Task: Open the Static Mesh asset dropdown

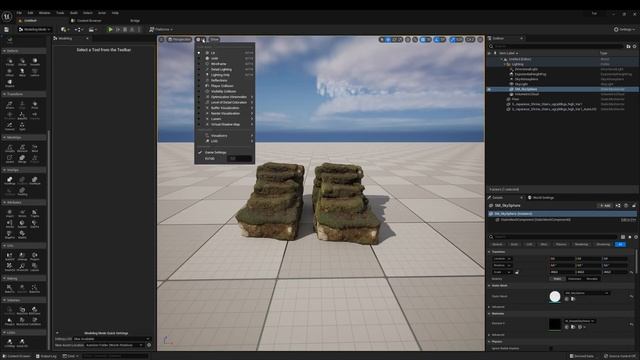Action: click(587, 293)
